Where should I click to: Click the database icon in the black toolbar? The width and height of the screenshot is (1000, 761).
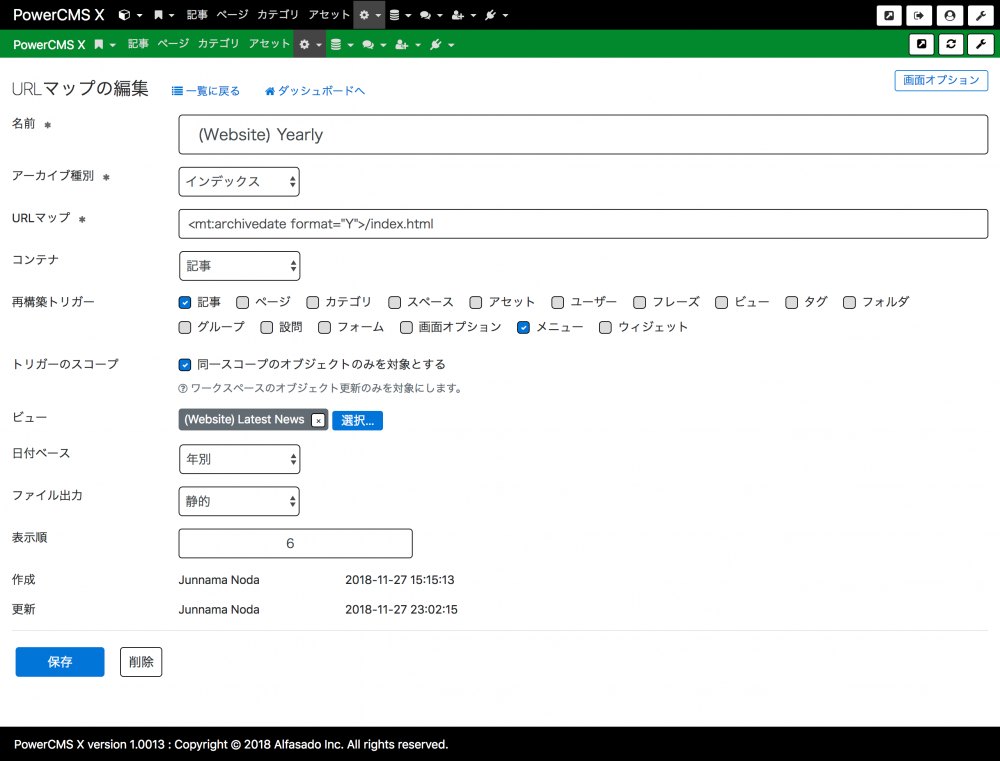[x=397, y=14]
